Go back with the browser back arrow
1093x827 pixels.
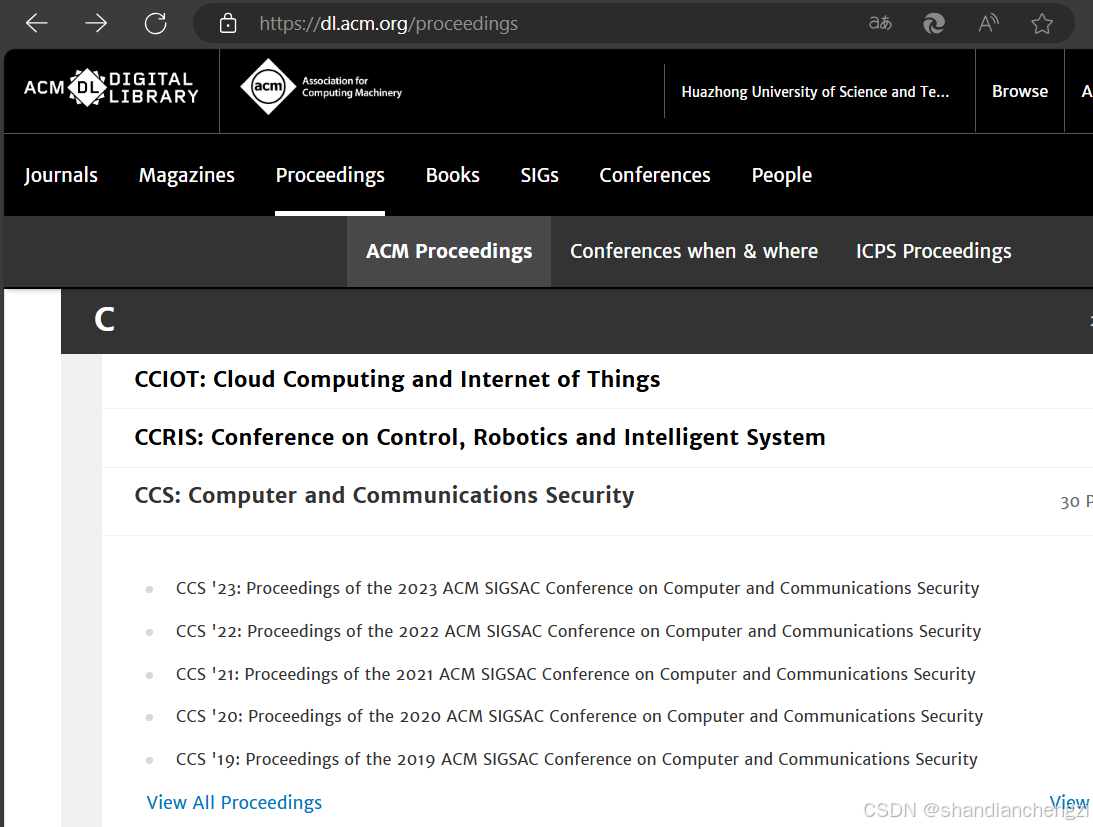click(36, 24)
